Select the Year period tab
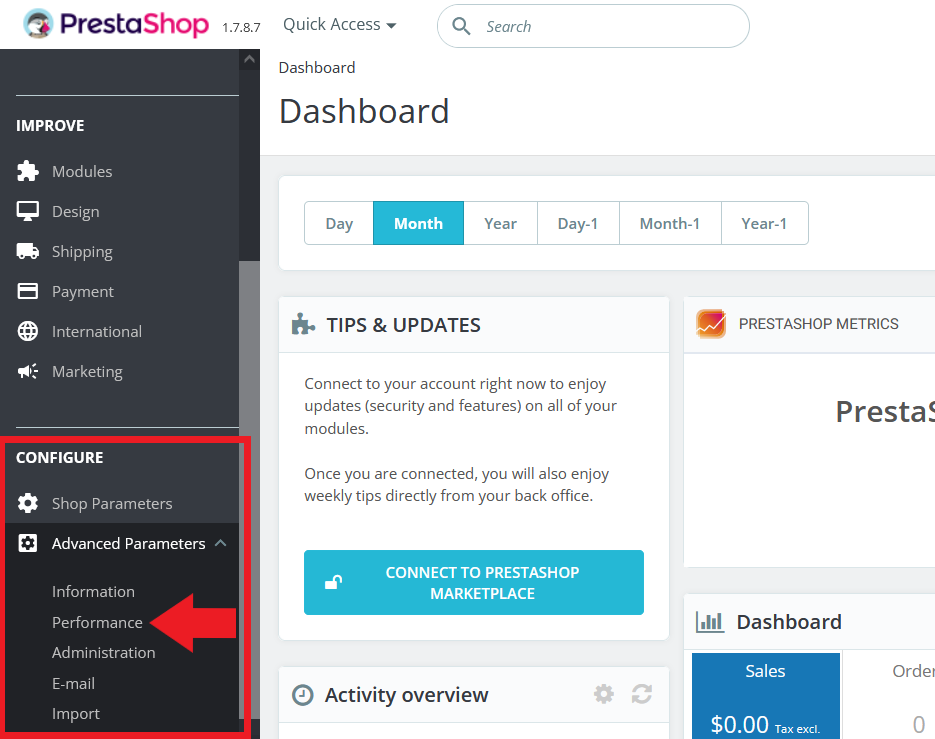This screenshot has width=935, height=739. 500,223
